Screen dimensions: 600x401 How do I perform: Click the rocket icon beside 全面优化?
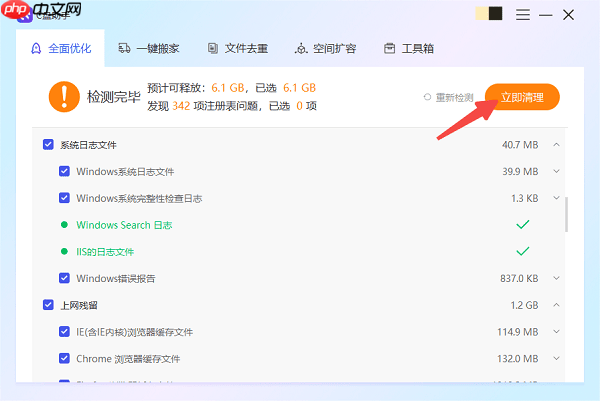(36, 49)
